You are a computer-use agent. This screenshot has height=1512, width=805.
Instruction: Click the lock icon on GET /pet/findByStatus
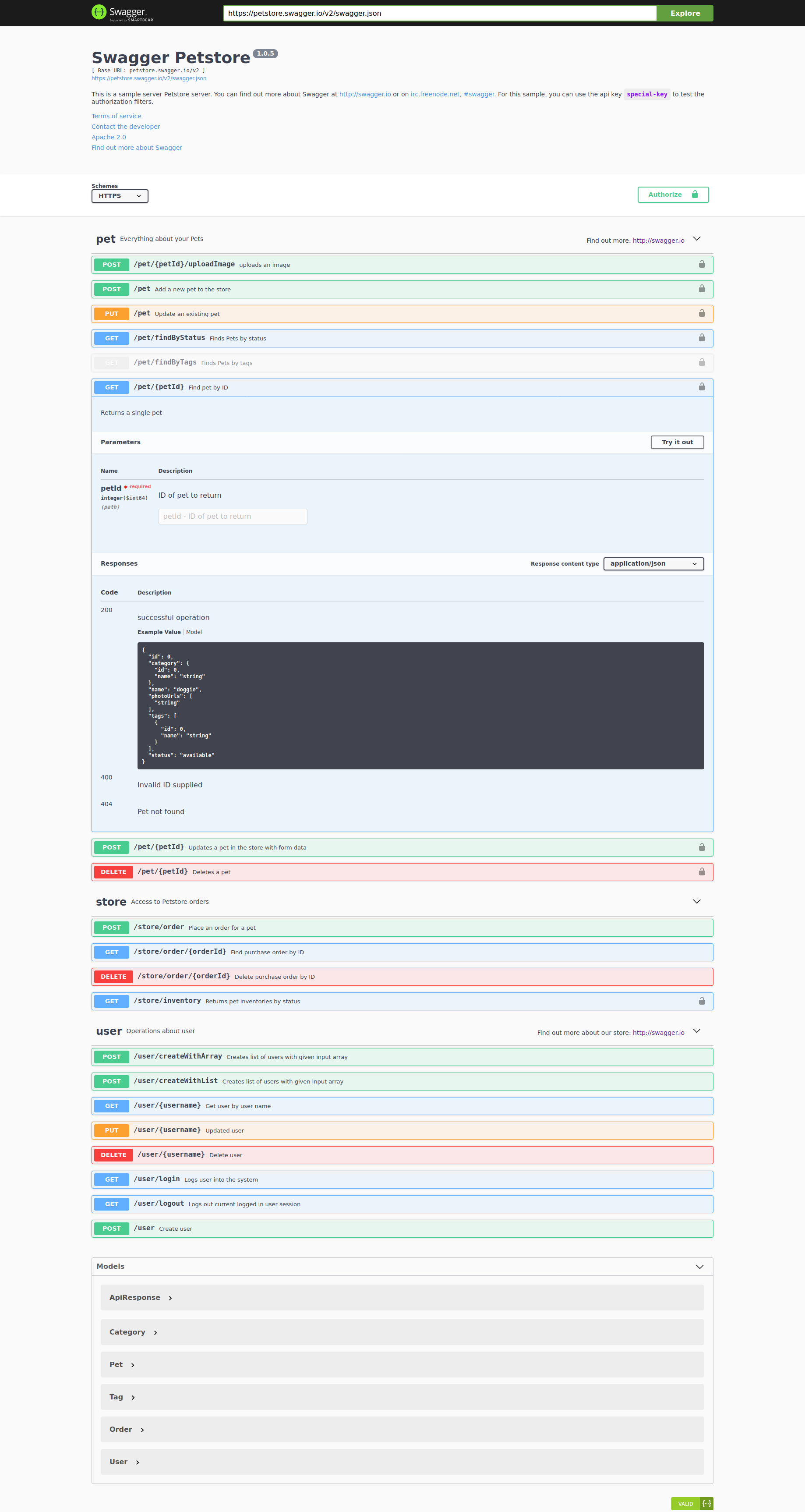(702, 338)
